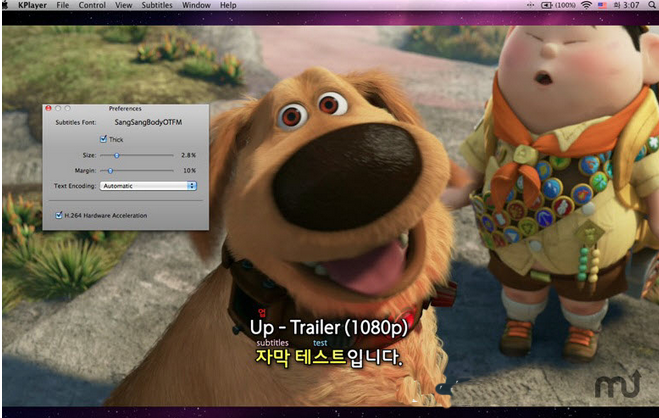This screenshot has width=659, height=418.
Task: Open the KPlayer application menu
Action: tap(32, 5)
